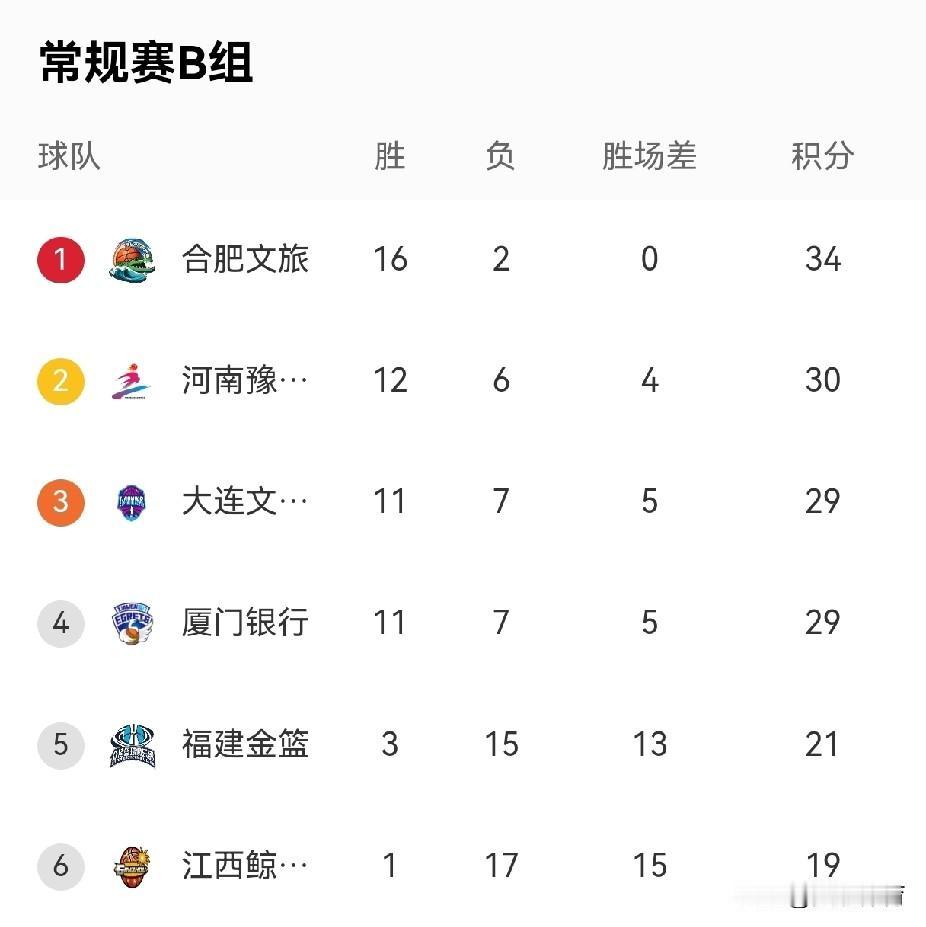Click the Jiangxi team basketball logo

[x=133, y=866]
